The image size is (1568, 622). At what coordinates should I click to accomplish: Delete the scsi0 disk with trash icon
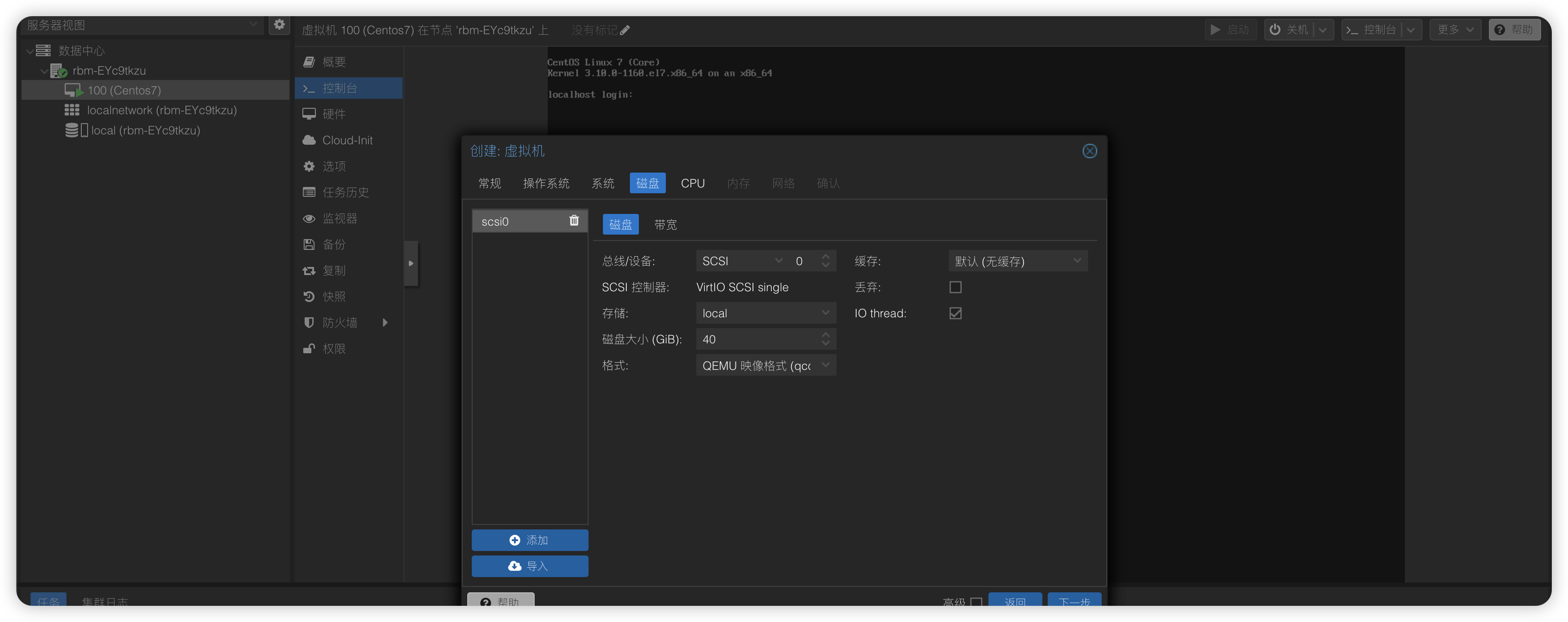[573, 221]
